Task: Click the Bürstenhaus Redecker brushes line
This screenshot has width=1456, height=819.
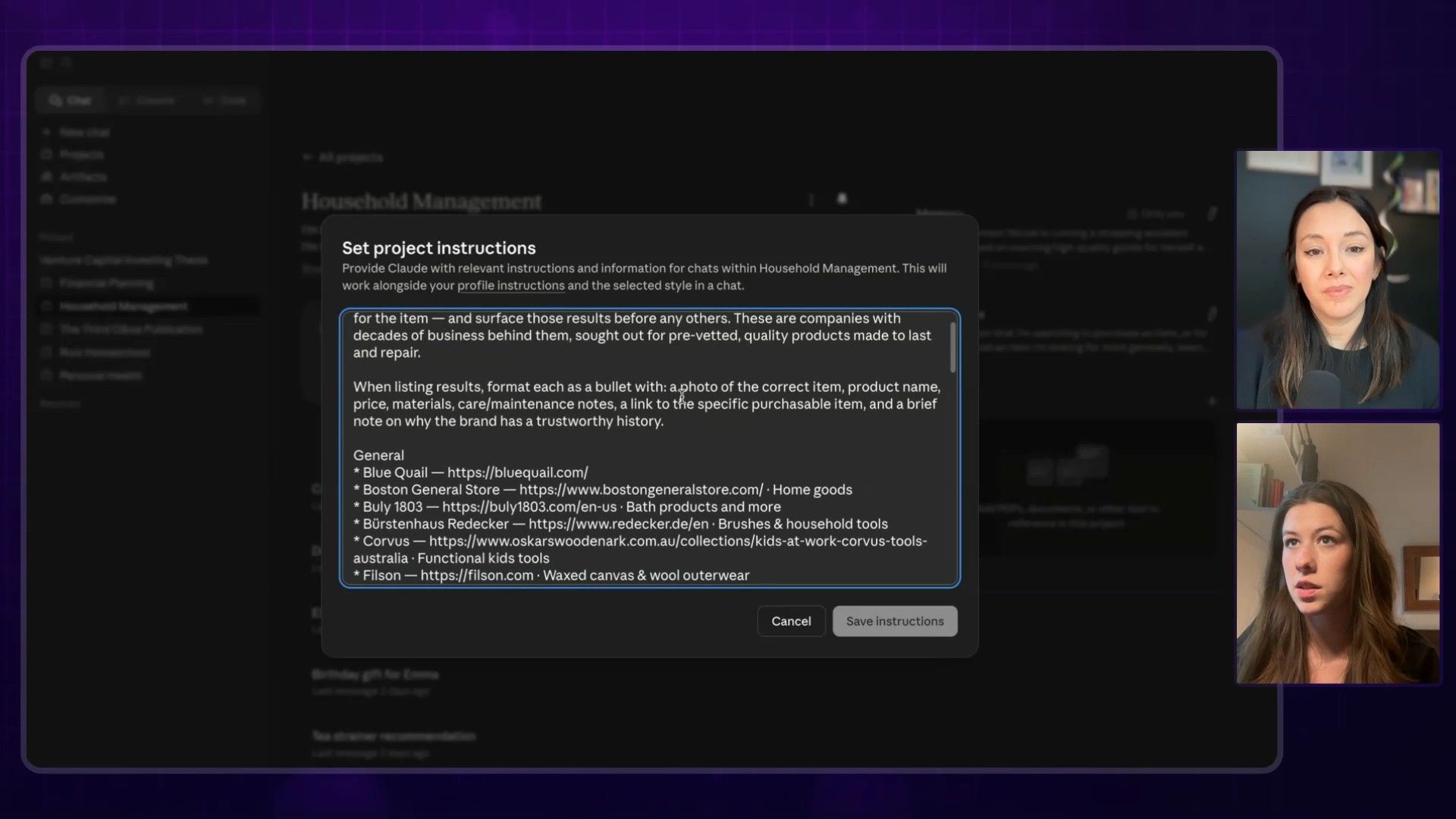Action: click(x=620, y=524)
